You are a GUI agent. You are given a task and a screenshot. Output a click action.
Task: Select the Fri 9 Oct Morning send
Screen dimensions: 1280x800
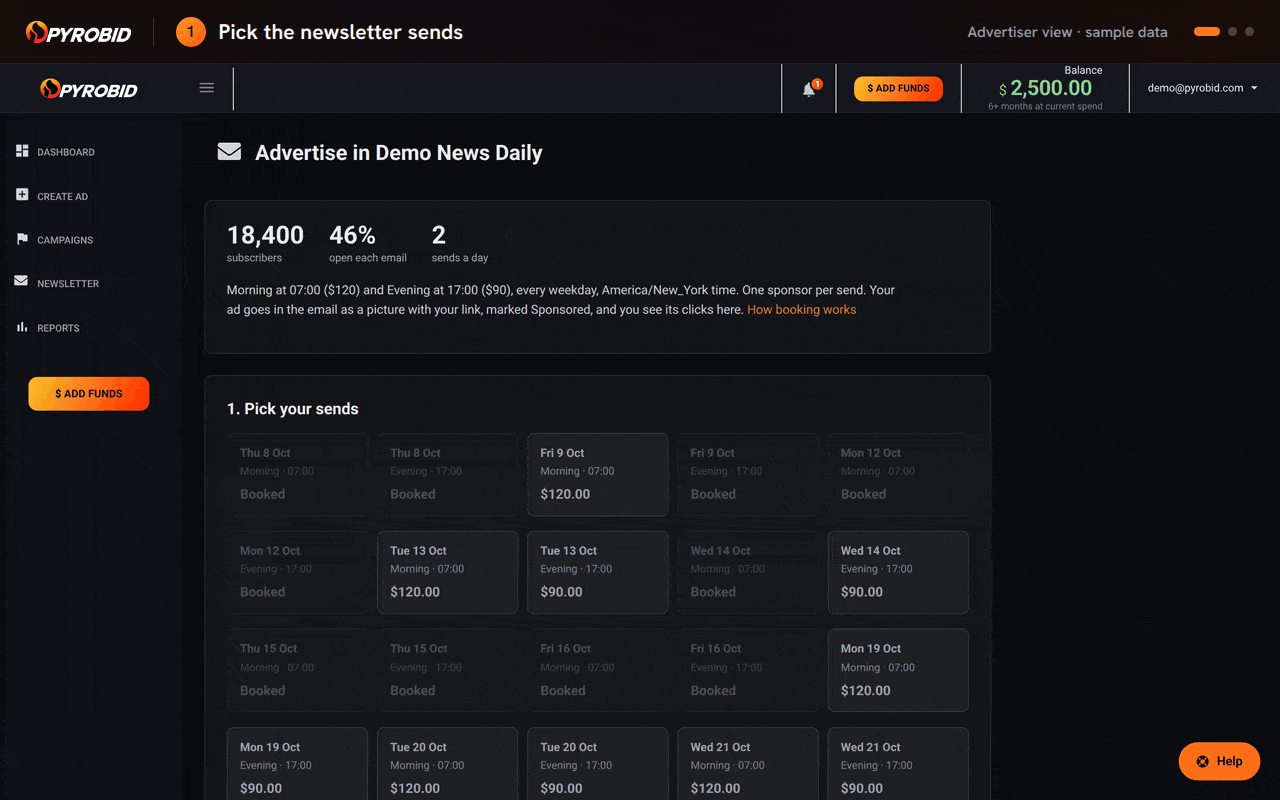598,474
